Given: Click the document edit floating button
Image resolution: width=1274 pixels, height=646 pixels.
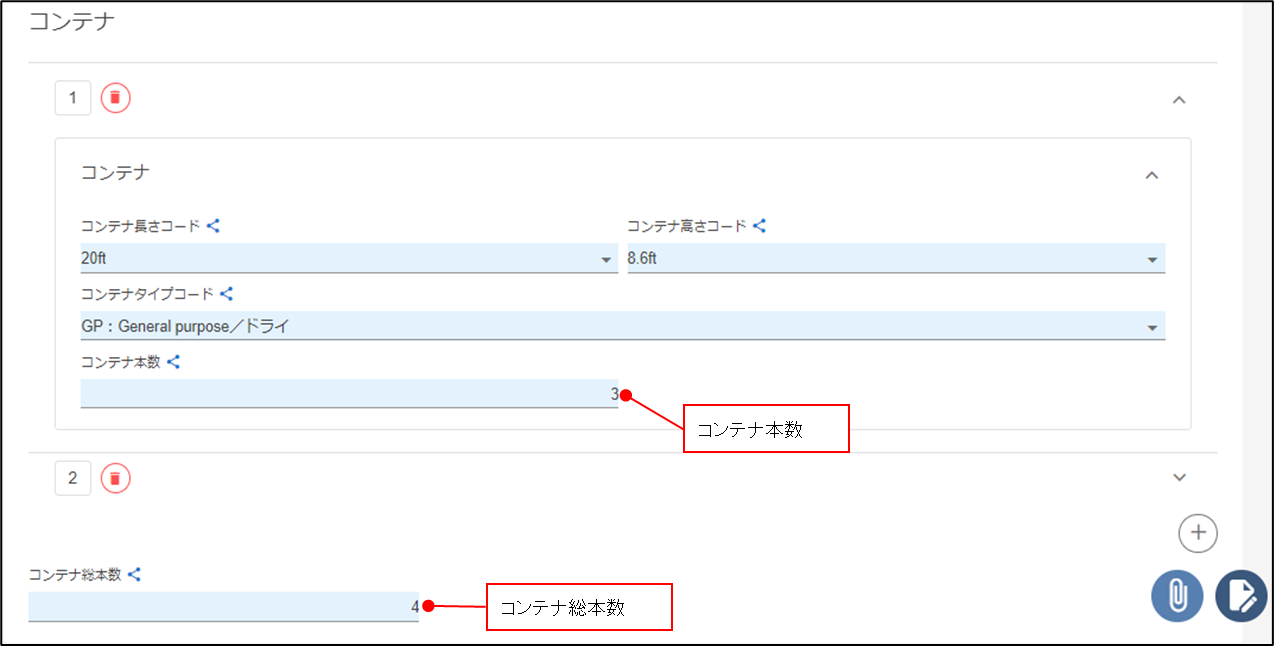Looking at the screenshot, I should tap(1240, 596).
